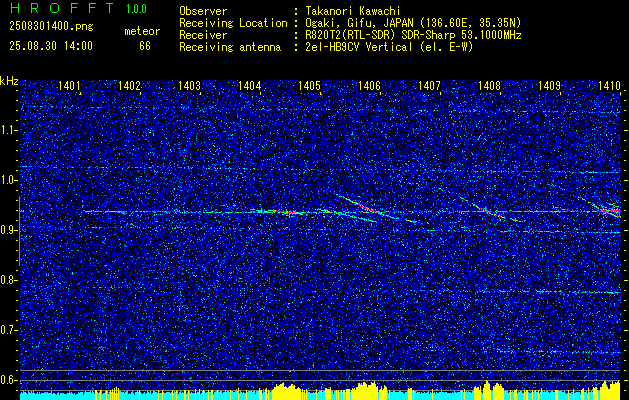The image size is (629, 400).
Task: Click the 1403 time marker
Action: click(189, 85)
